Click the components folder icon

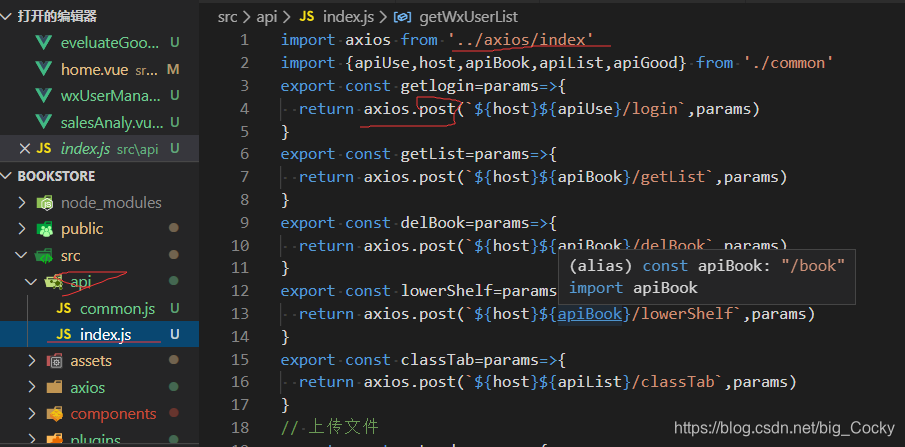[x=54, y=414]
